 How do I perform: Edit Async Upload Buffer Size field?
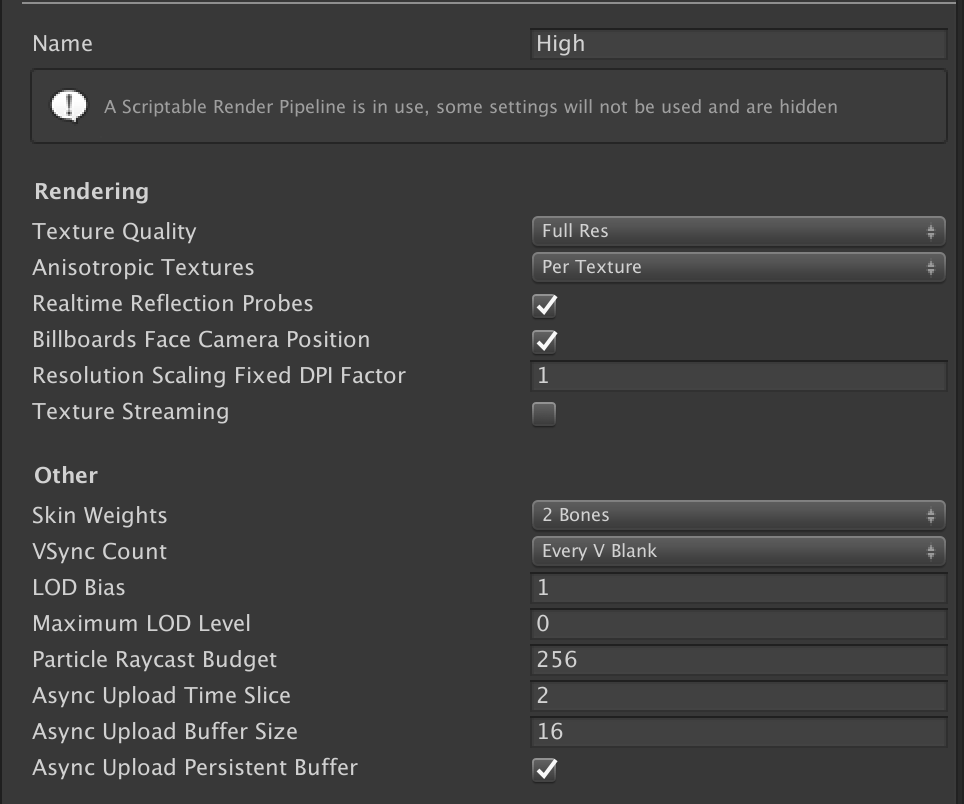point(738,732)
